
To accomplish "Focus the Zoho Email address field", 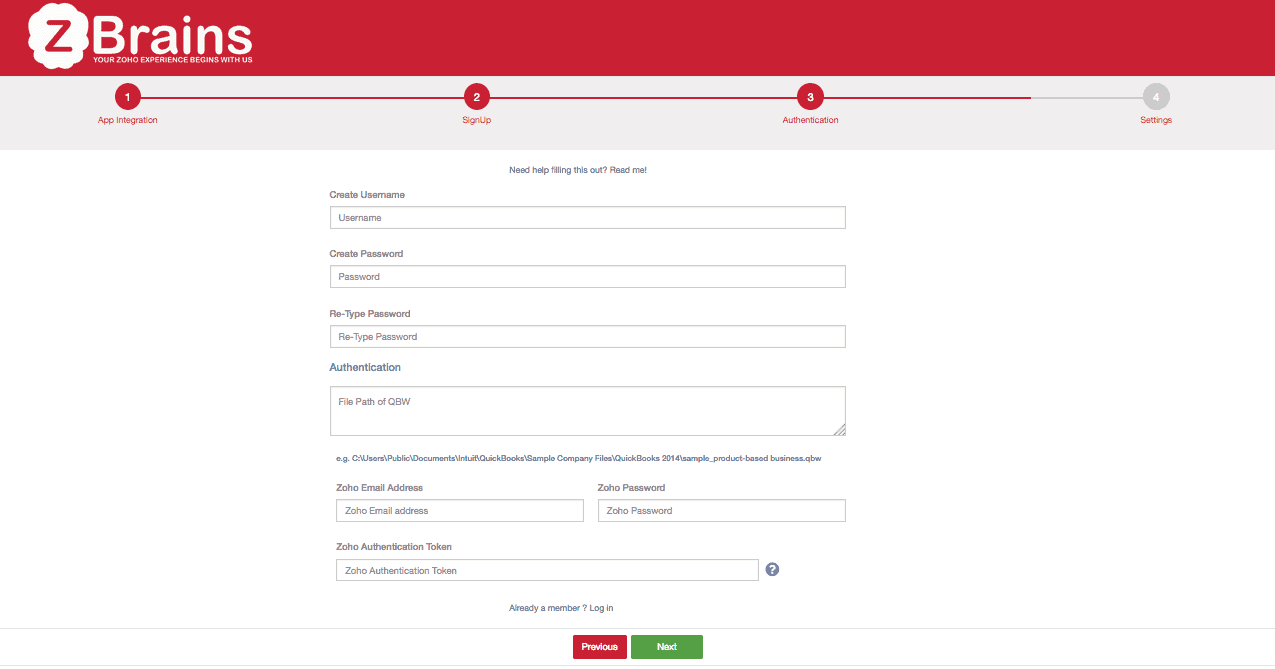I will (x=460, y=510).
